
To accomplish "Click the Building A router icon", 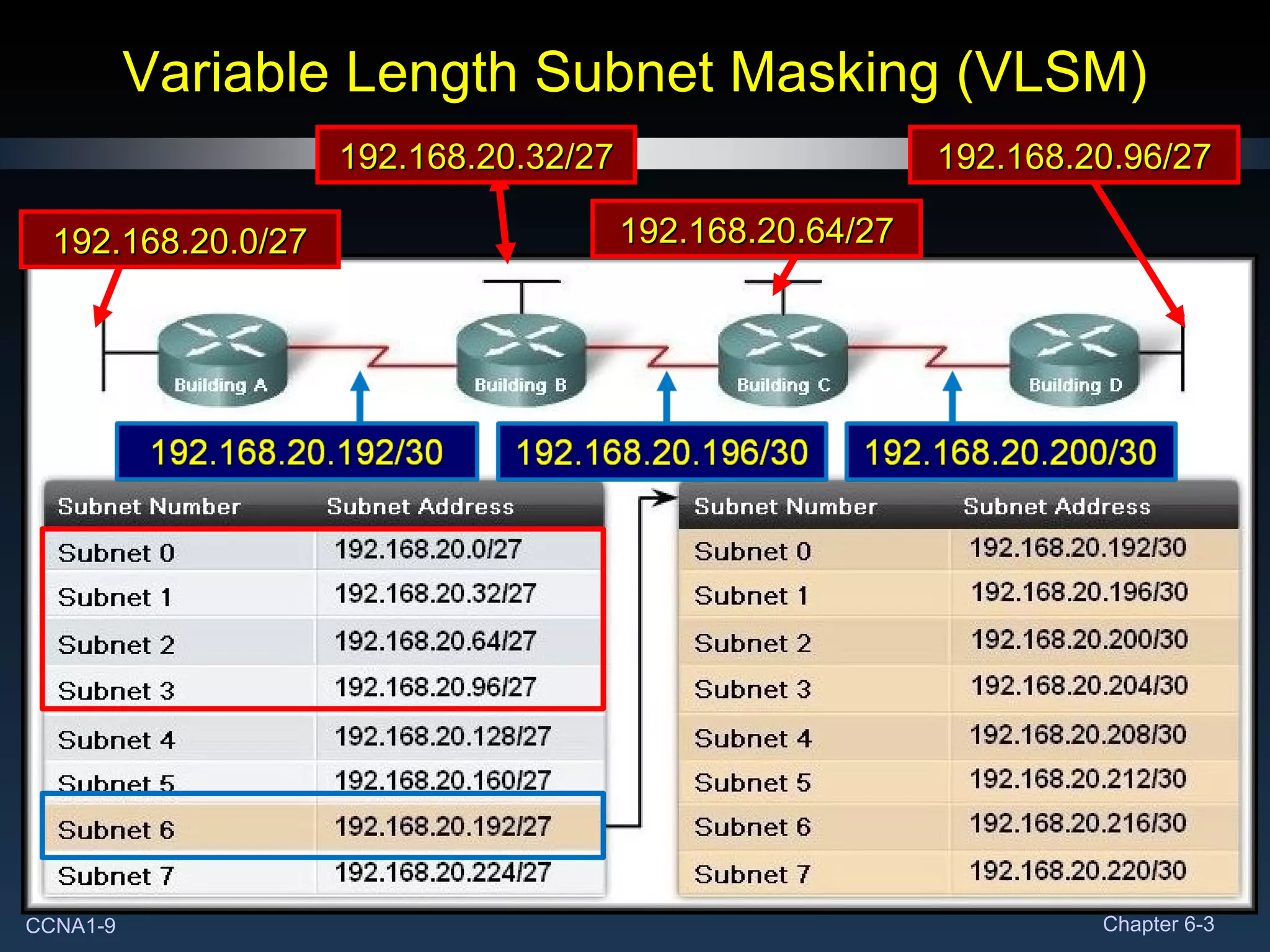I will (x=223, y=359).
